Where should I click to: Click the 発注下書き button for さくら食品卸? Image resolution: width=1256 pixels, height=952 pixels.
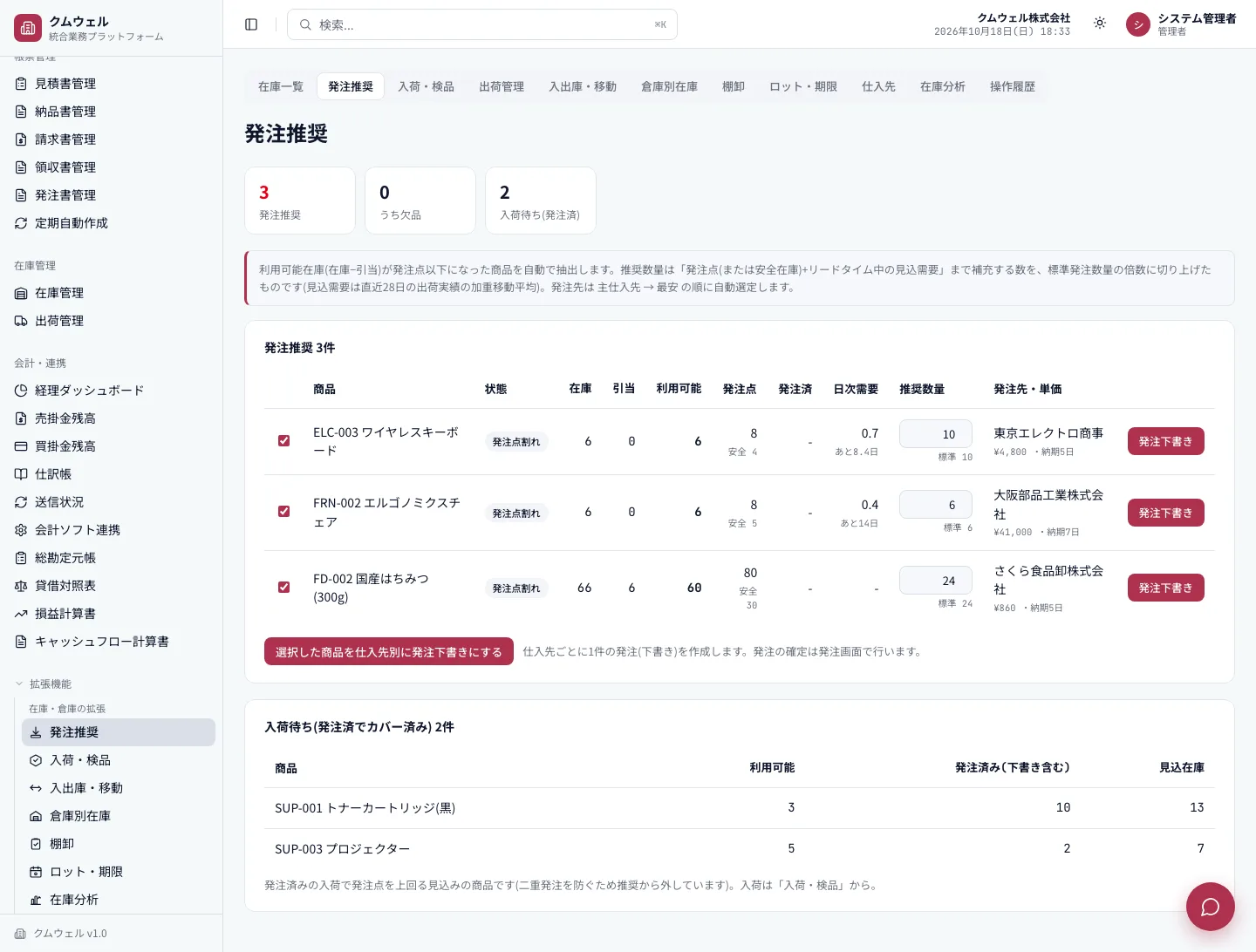(x=1165, y=588)
